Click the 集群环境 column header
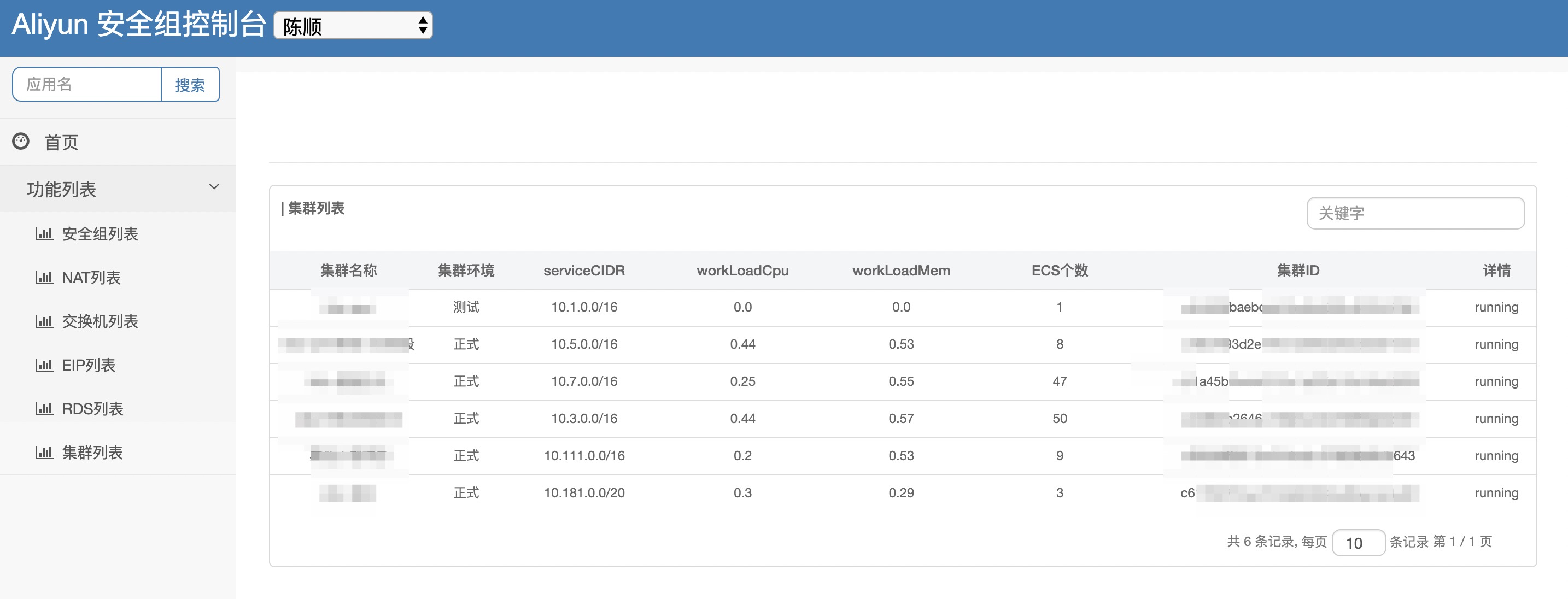The height and width of the screenshot is (599, 1568). (x=466, y=271)
